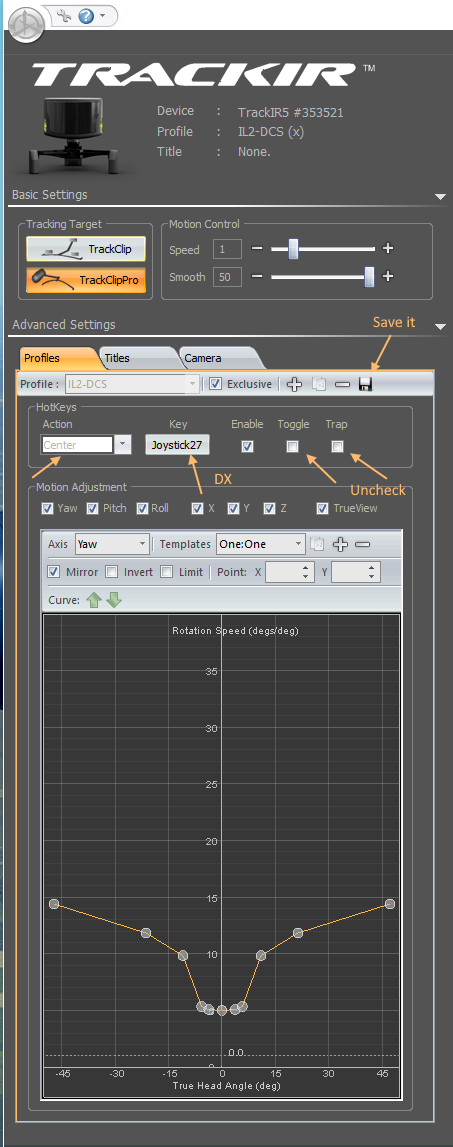Collapse the Advanced Settings section arrow
This screenshot has width=453, height=1147.
(440, 326)
